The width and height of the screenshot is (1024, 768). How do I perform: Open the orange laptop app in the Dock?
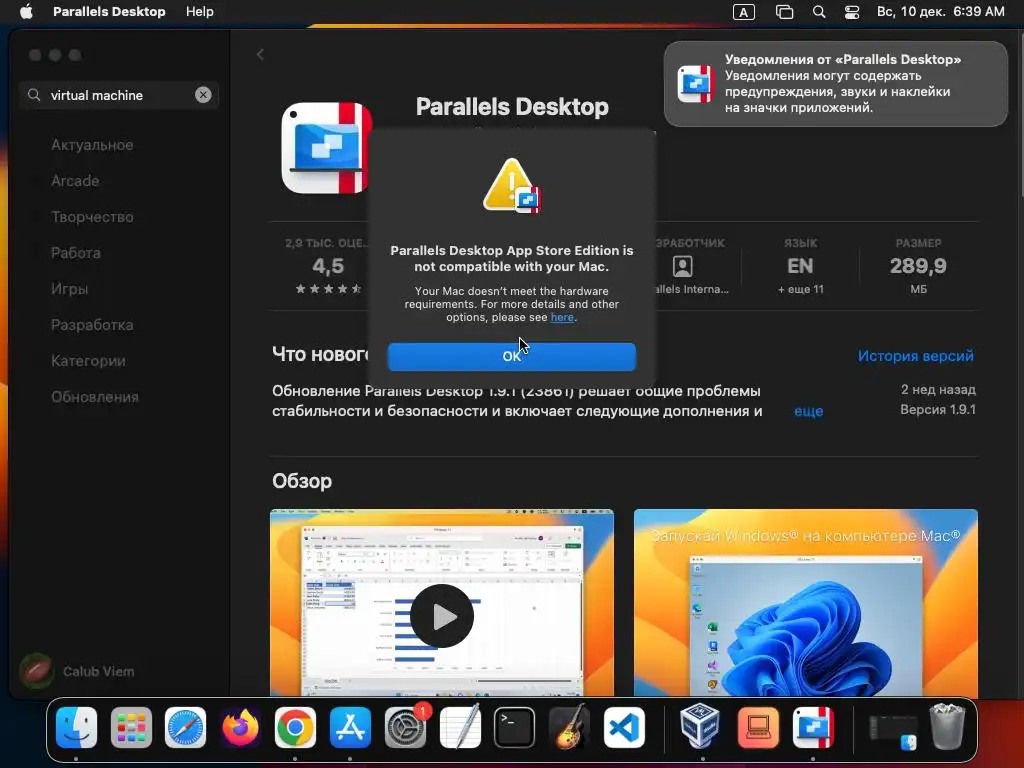coord(758,728)
